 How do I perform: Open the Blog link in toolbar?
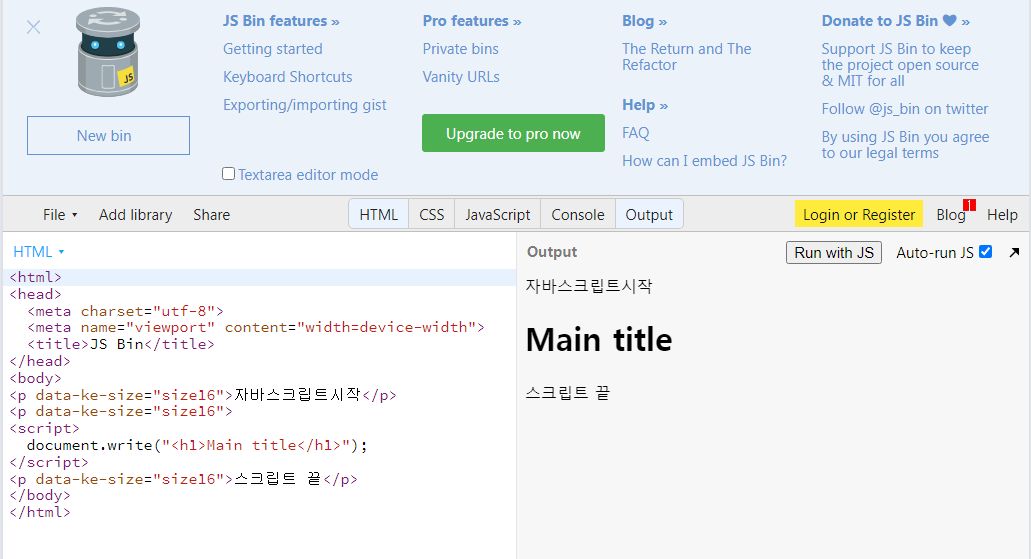pos(950,215)
